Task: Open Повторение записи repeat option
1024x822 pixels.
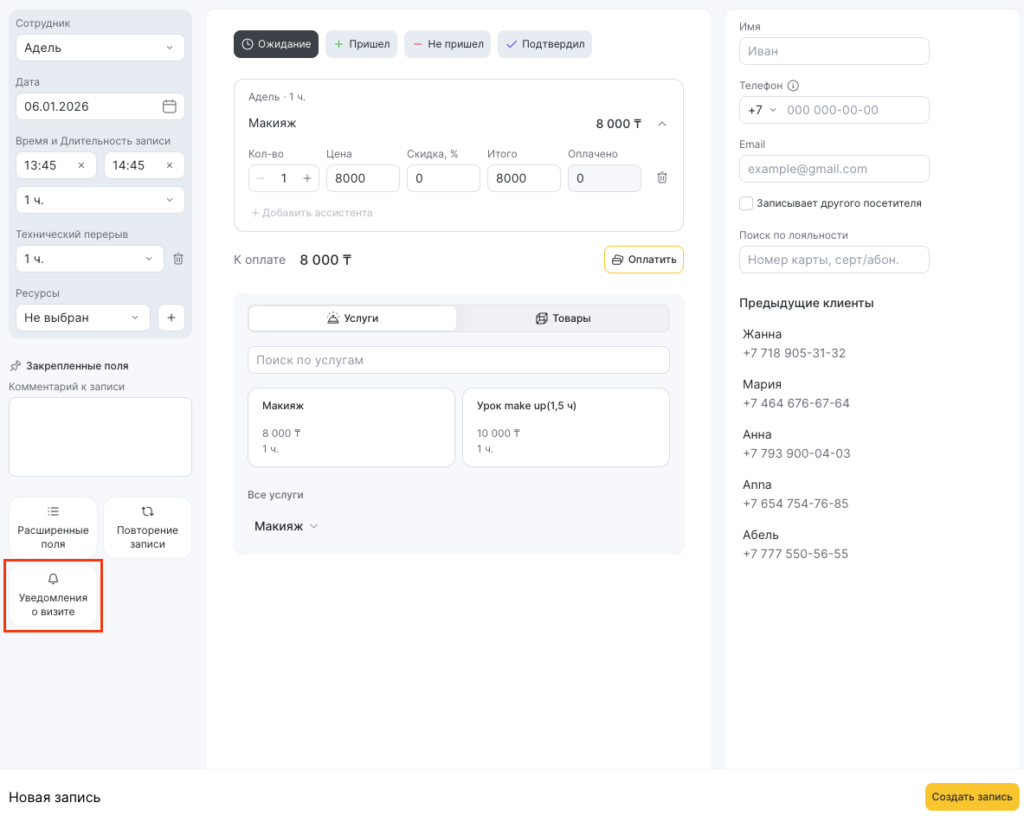Action: coord(147,527)
